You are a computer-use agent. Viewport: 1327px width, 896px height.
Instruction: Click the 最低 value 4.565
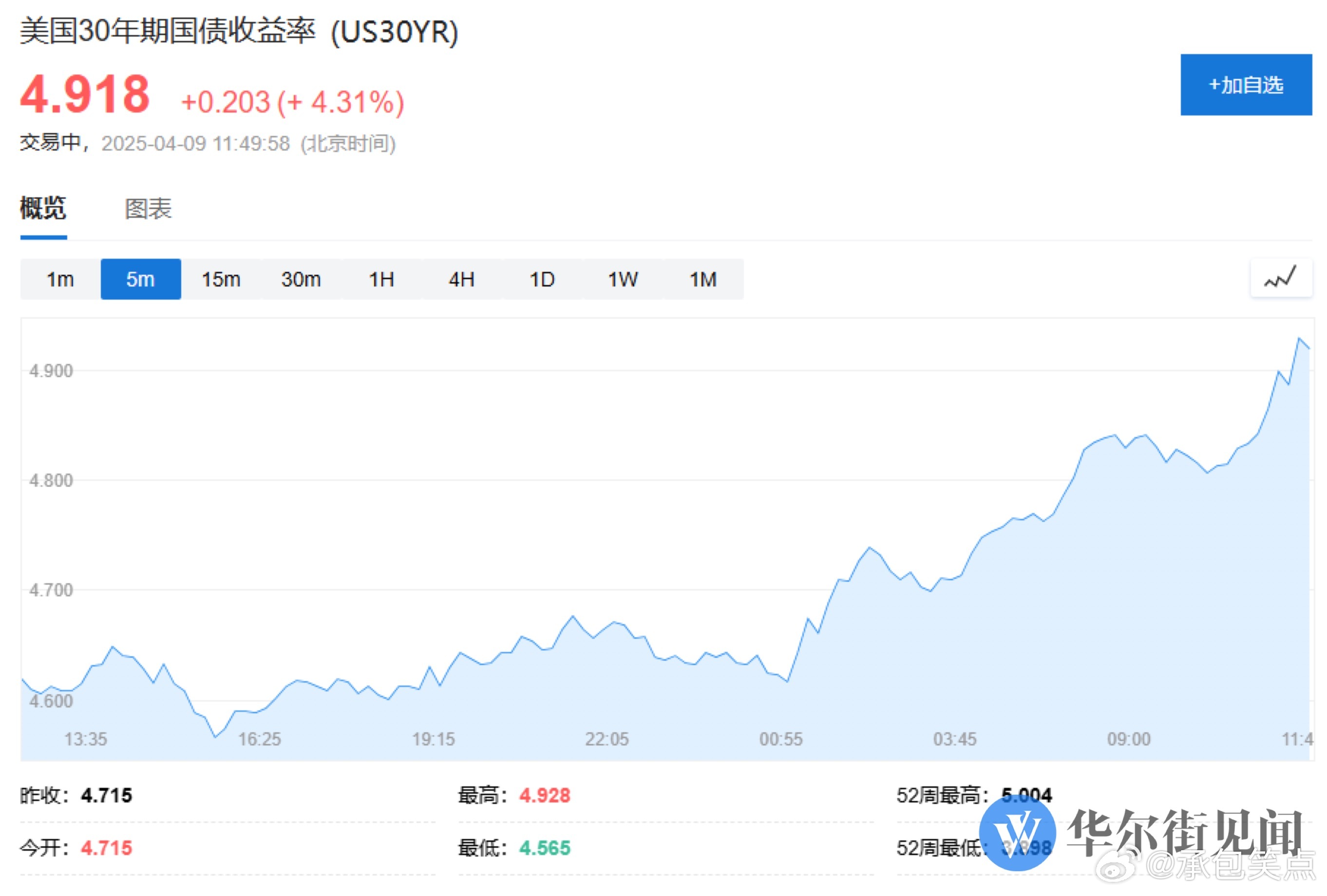(545, 847)
